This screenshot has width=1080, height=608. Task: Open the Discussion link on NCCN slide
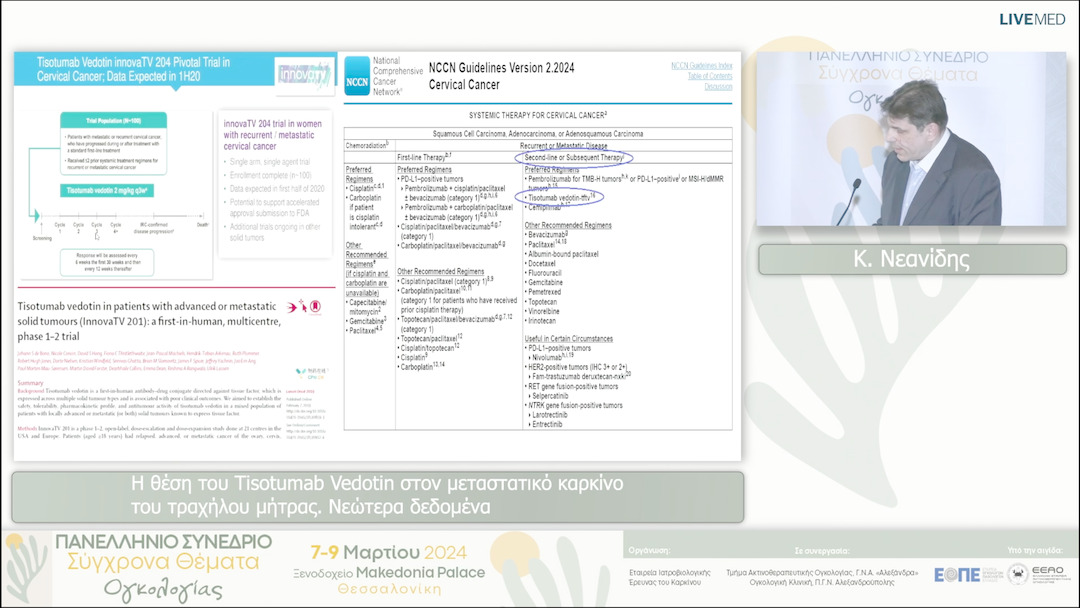(x=717, y=86)
